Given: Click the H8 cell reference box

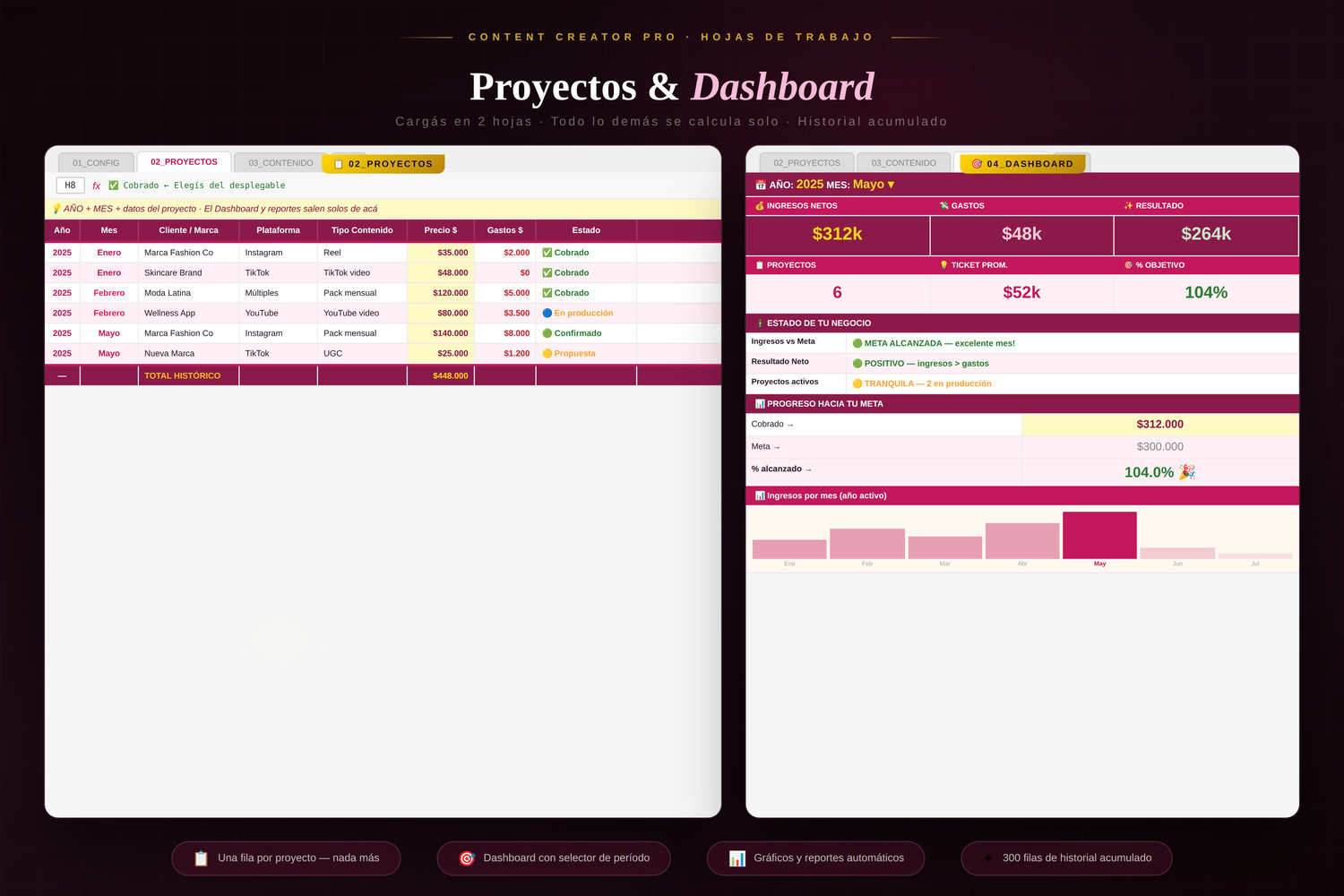Looking at the screenshot, I should 70,185.
